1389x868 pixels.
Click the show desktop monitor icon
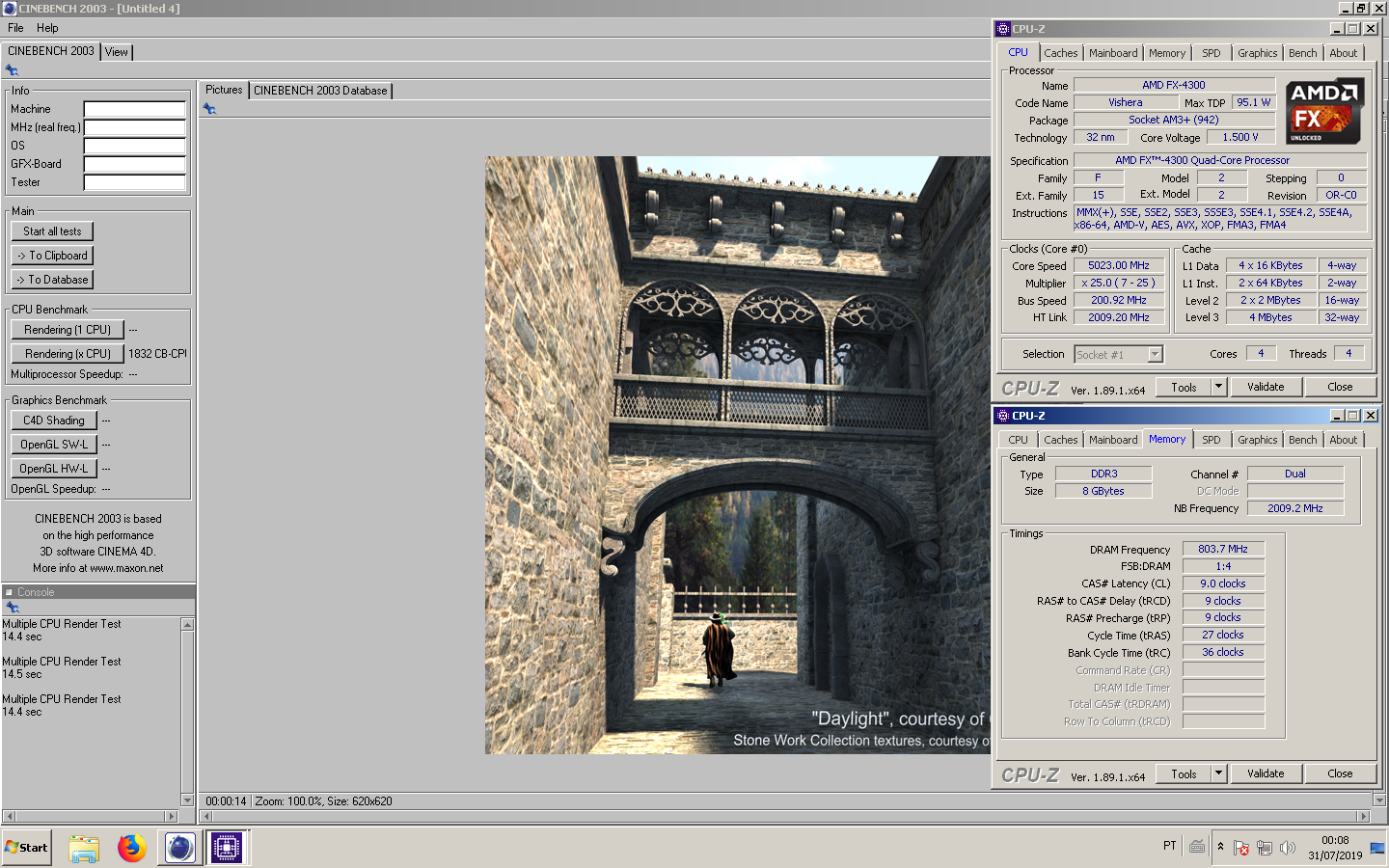[x=1376, y=848]
